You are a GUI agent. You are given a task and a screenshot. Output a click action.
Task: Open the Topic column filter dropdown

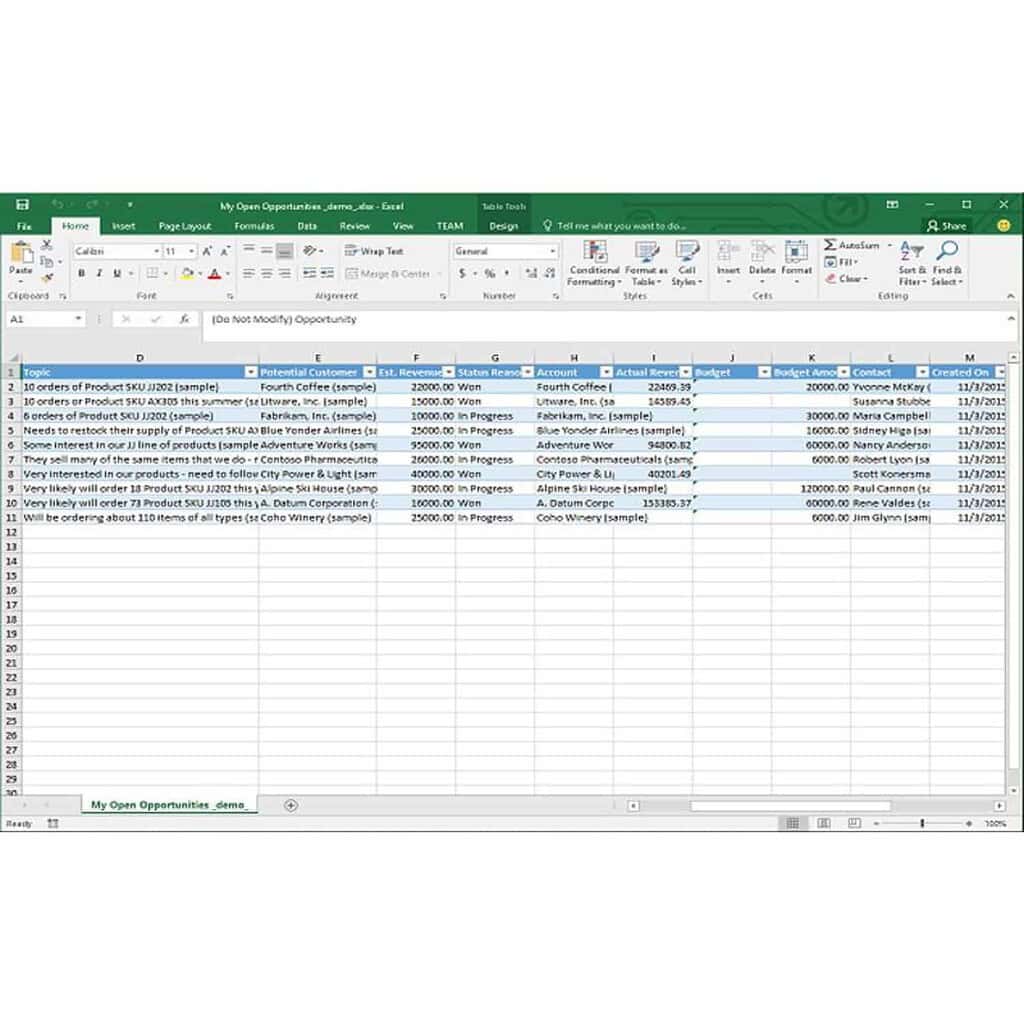251,372
